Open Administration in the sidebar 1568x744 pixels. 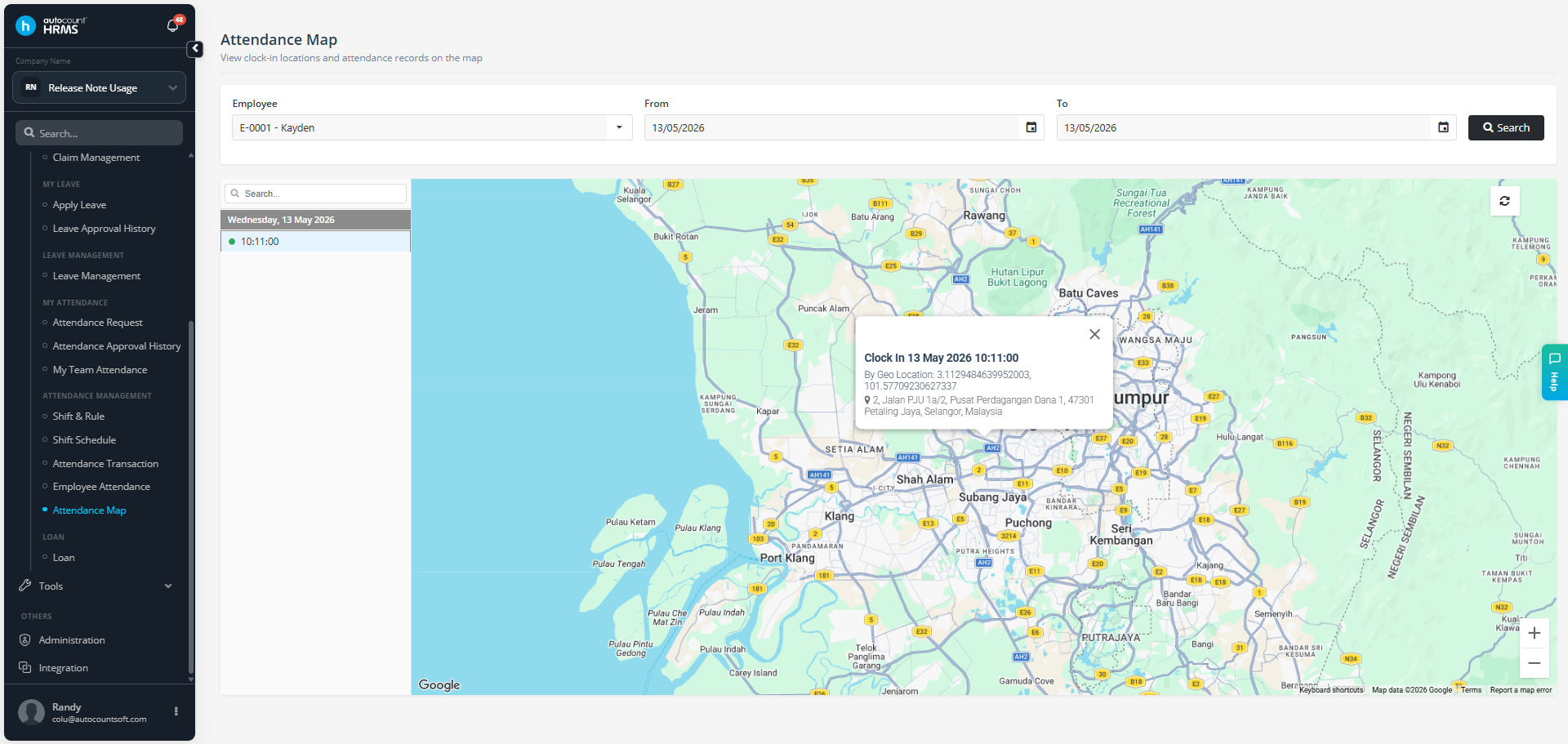(72, 640)
